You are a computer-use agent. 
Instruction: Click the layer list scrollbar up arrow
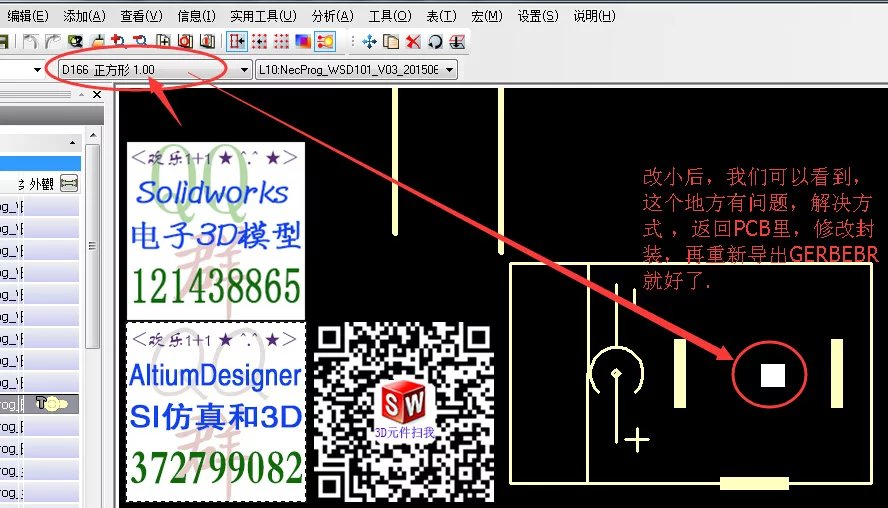click(x=93, y=135)
